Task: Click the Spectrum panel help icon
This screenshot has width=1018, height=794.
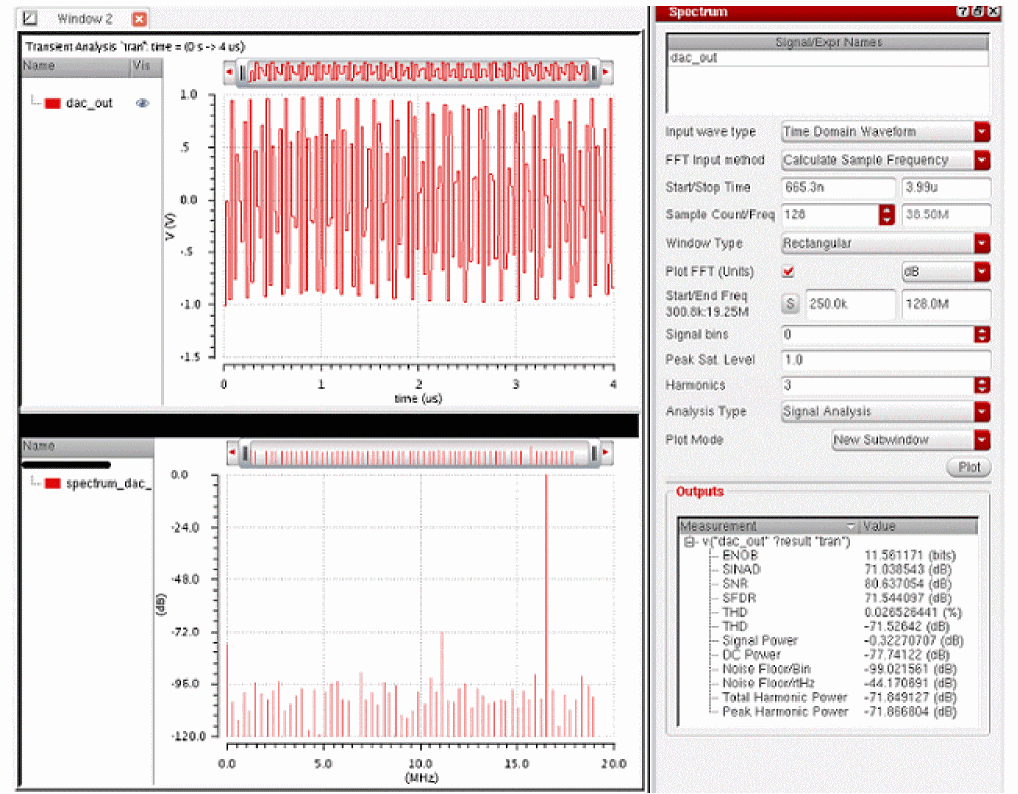Action: (962, 12)
